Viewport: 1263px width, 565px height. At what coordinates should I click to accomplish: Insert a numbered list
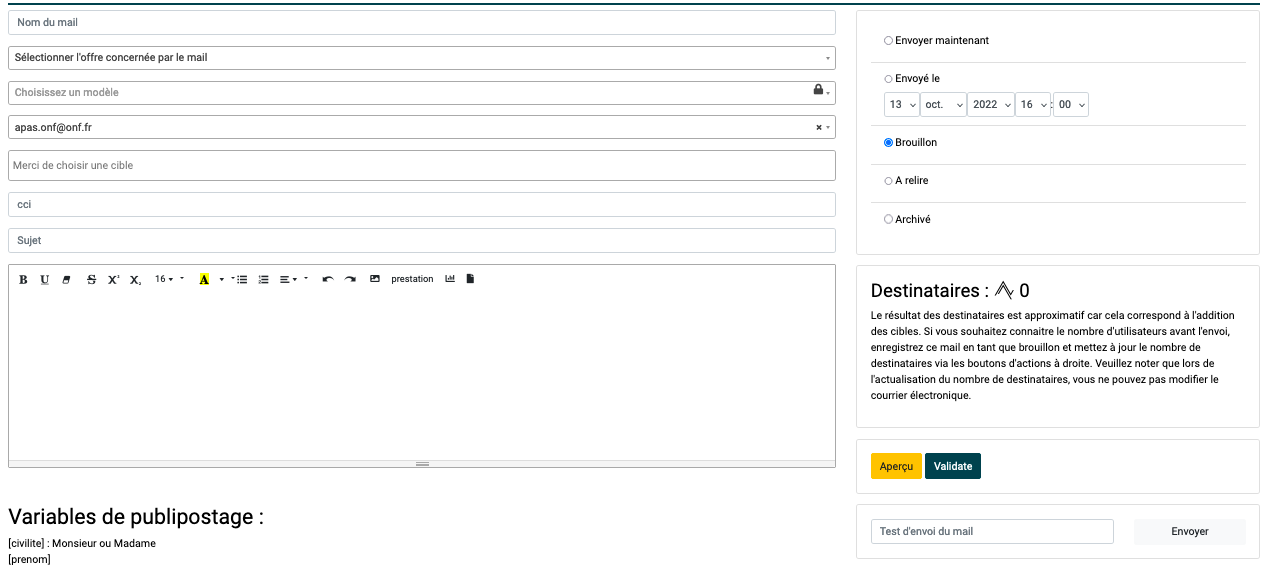coord(264,280)
